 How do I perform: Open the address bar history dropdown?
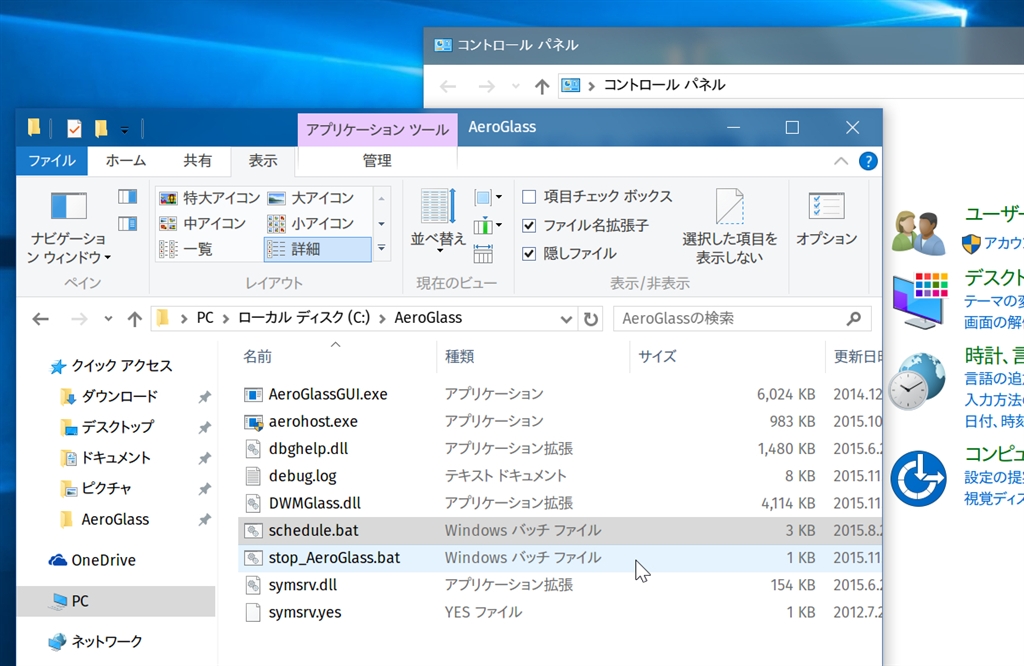click(567, 319)
